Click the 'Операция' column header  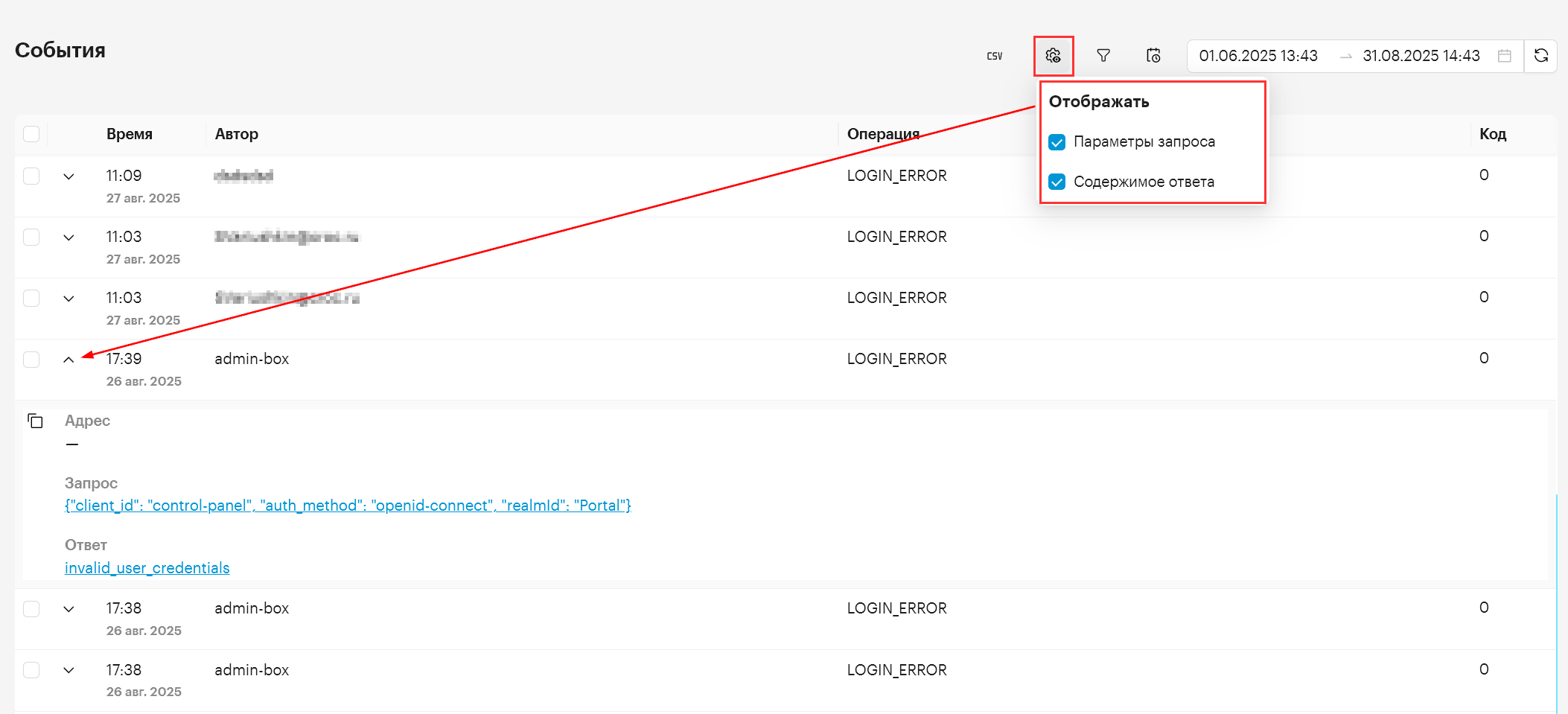tap(884, 134)
